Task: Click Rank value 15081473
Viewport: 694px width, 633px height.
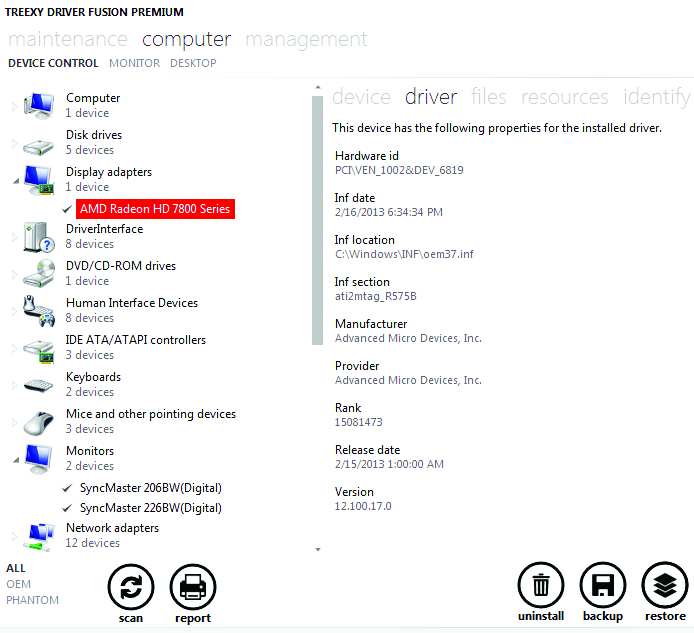Action: pos(359,422)
